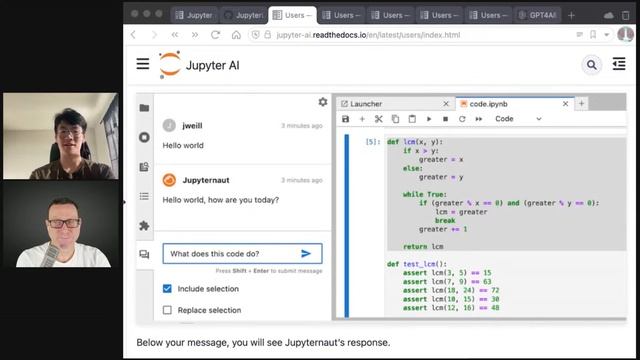Click the Jupyternaut username

(206, 180)
